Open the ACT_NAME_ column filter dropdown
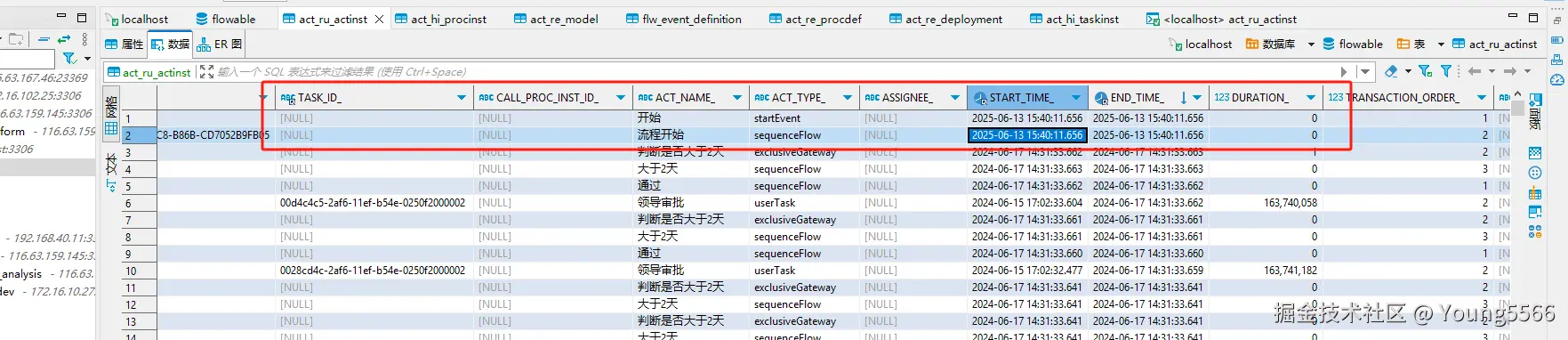 coord(737,98)
